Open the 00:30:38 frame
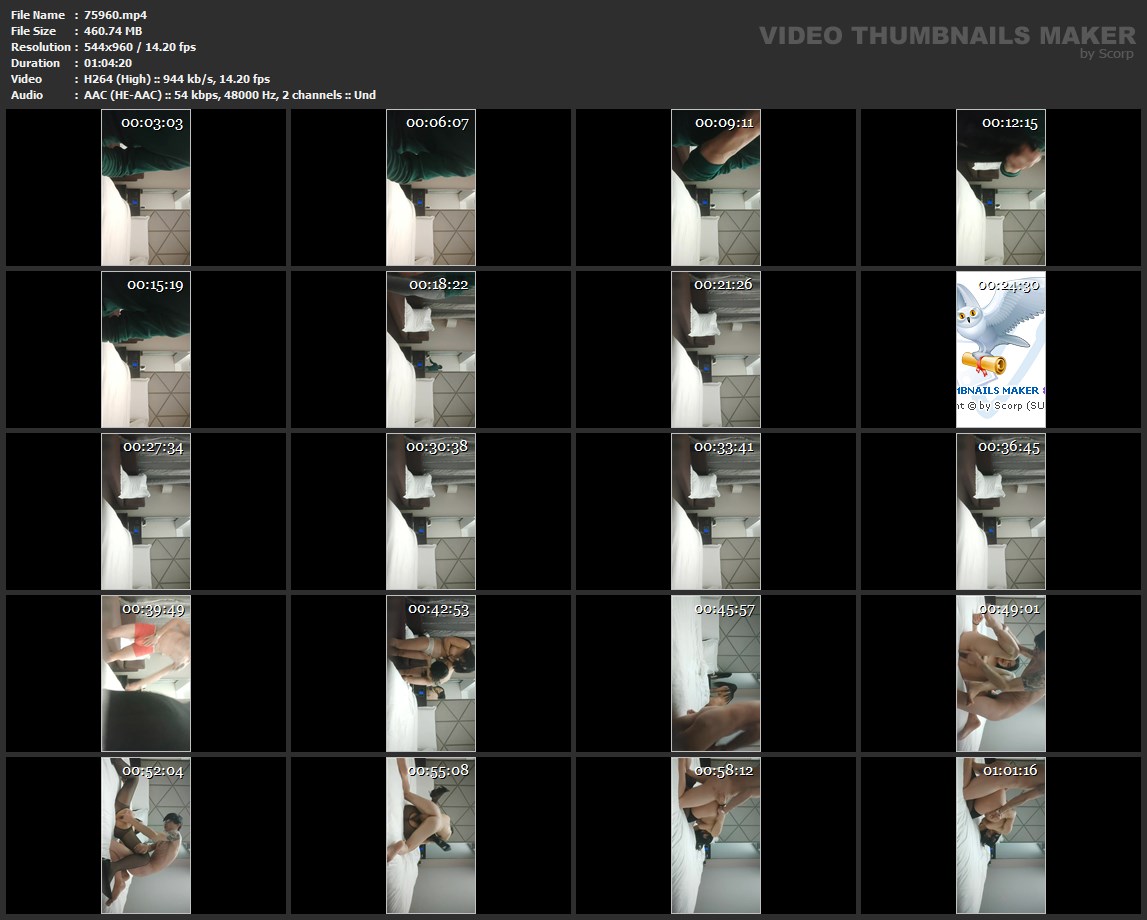Screen dimensions: 1147x920 tap(431, 511)
